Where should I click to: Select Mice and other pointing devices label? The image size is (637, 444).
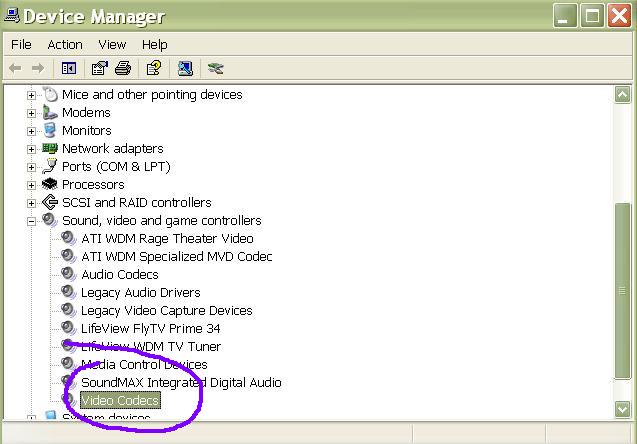[x=152, y=94]
